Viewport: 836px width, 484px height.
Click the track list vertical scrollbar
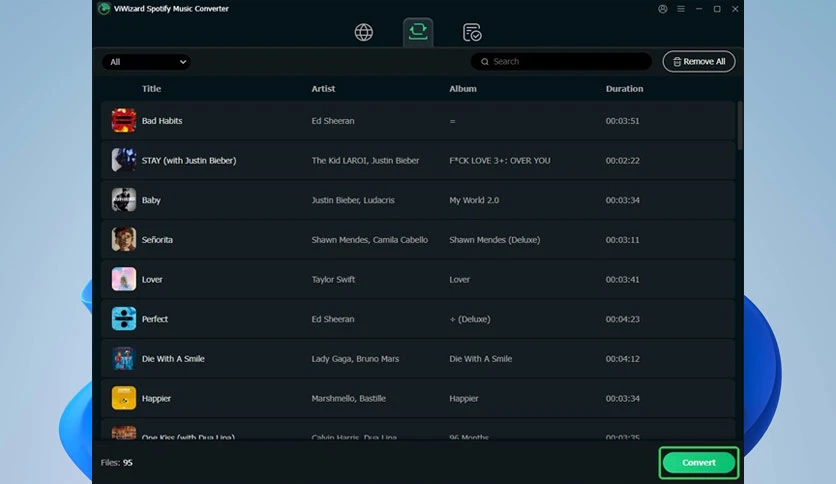739,126
